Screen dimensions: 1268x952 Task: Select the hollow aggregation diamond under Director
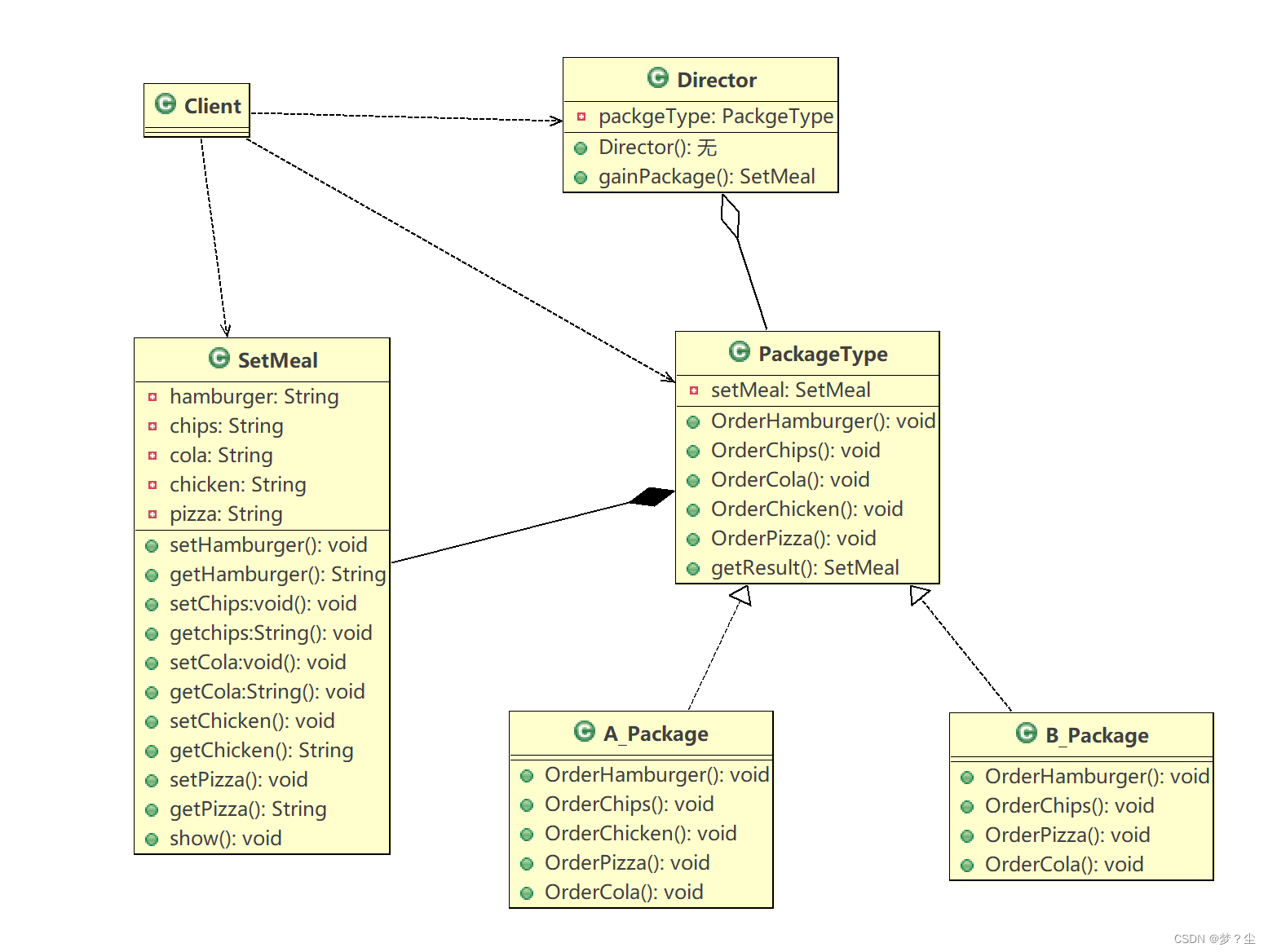point(730,216)
